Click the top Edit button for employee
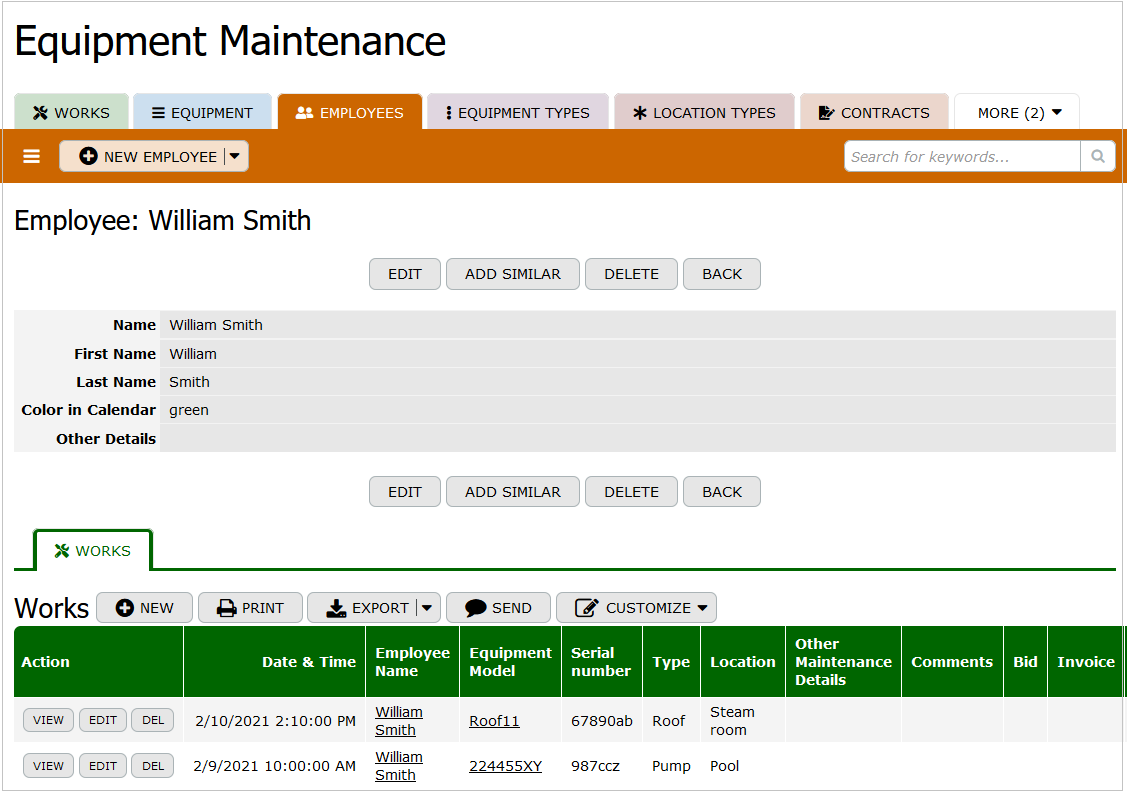 point(404,274)
